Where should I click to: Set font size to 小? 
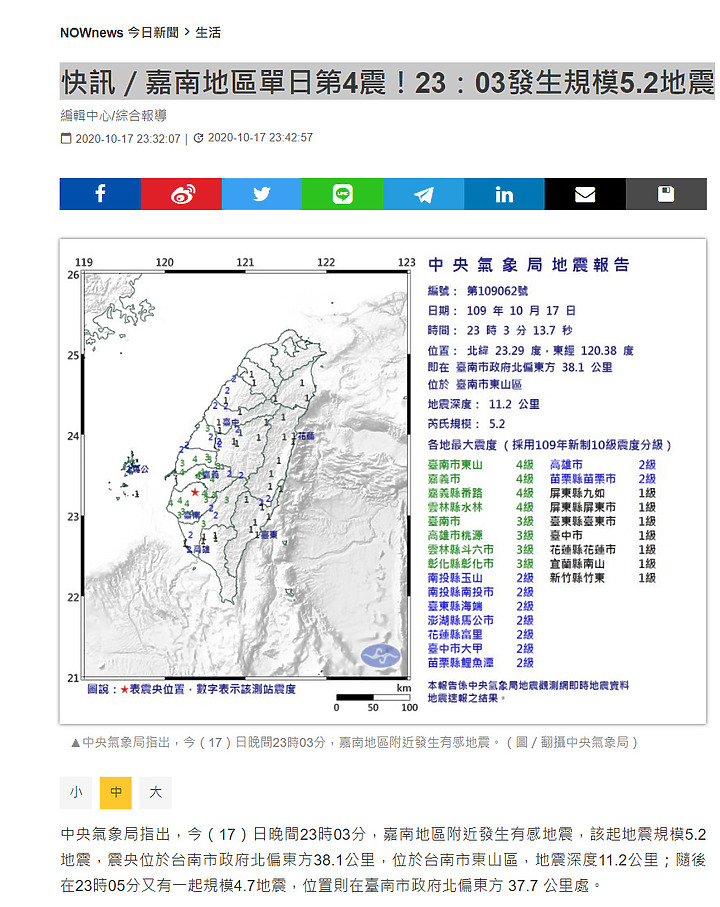[x=76, y=792]
